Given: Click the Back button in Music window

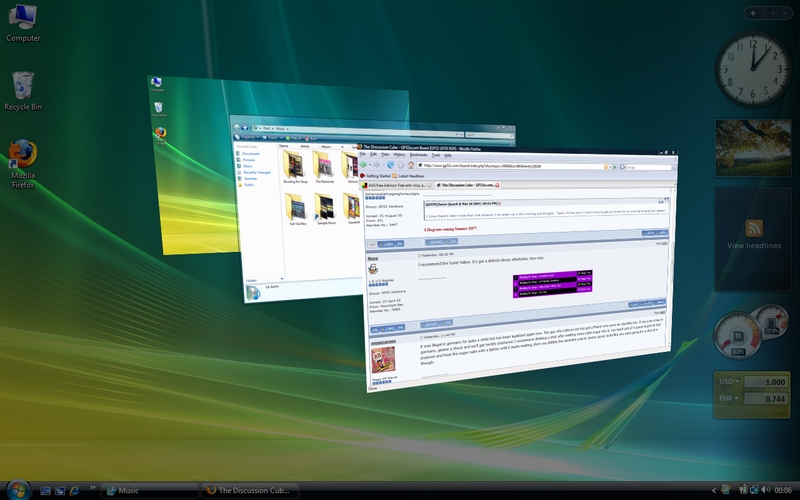Looking at the screenshot, I should 237,127.
